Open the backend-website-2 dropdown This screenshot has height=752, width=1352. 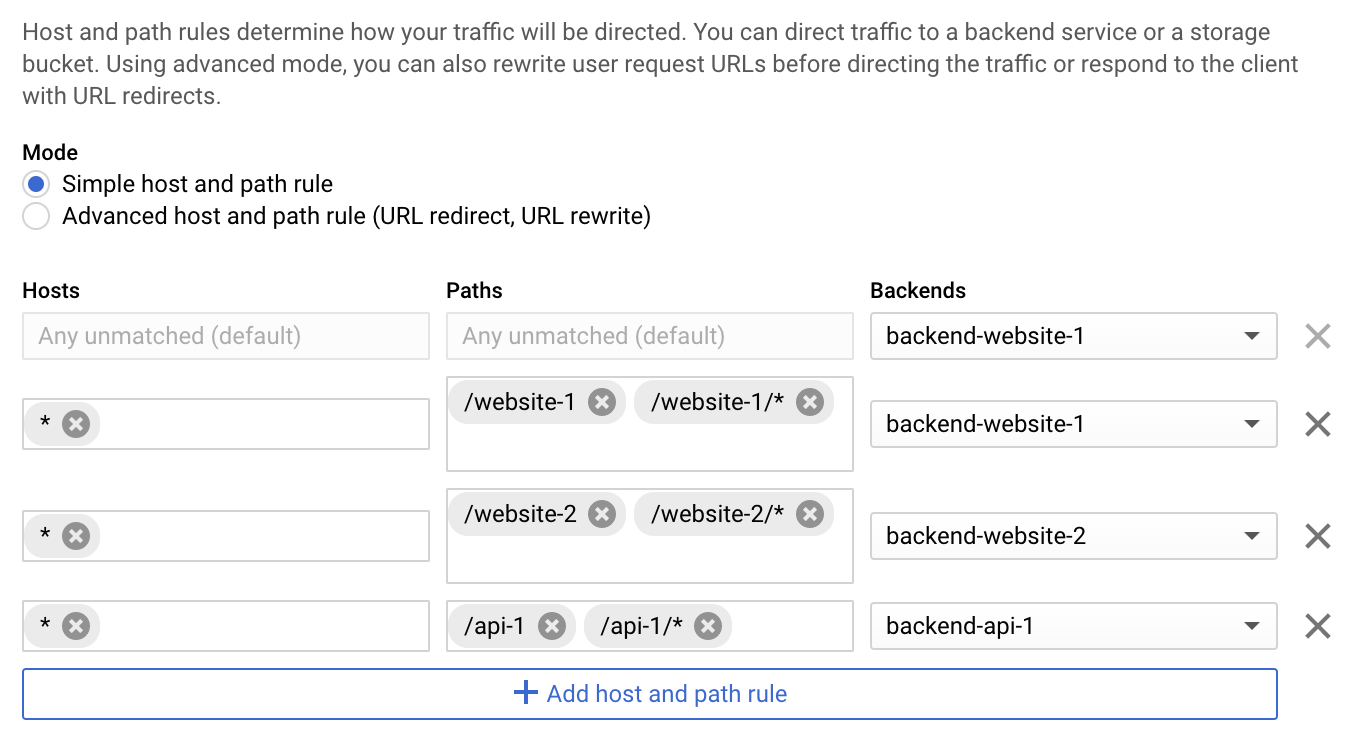tap(1073, 536)
